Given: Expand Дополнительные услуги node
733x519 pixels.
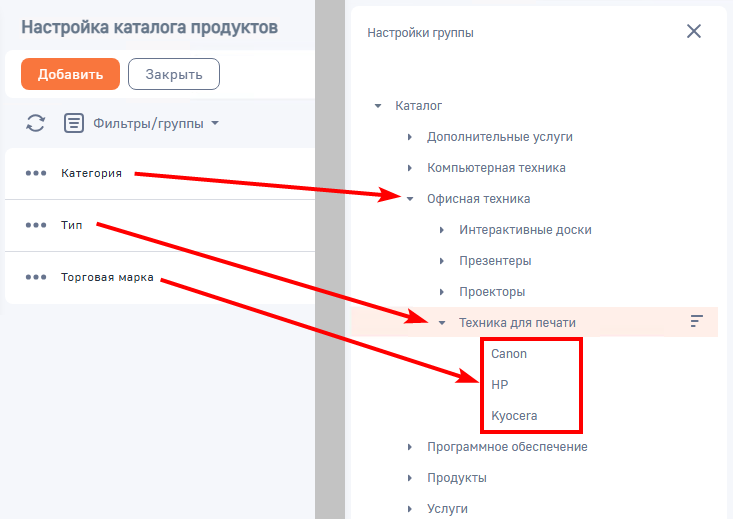Looking at the screenshot, I should 410,137.
